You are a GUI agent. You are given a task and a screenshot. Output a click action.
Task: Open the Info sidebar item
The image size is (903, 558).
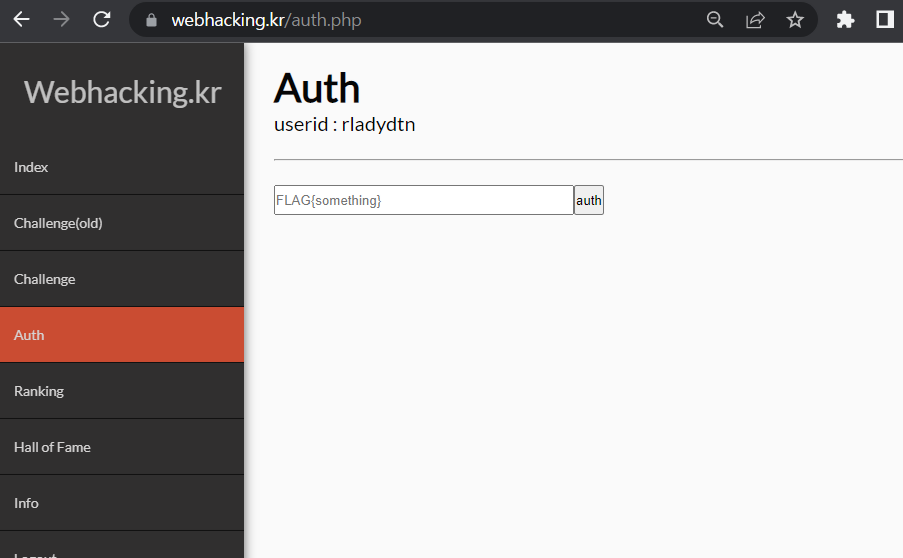[122, 503]
